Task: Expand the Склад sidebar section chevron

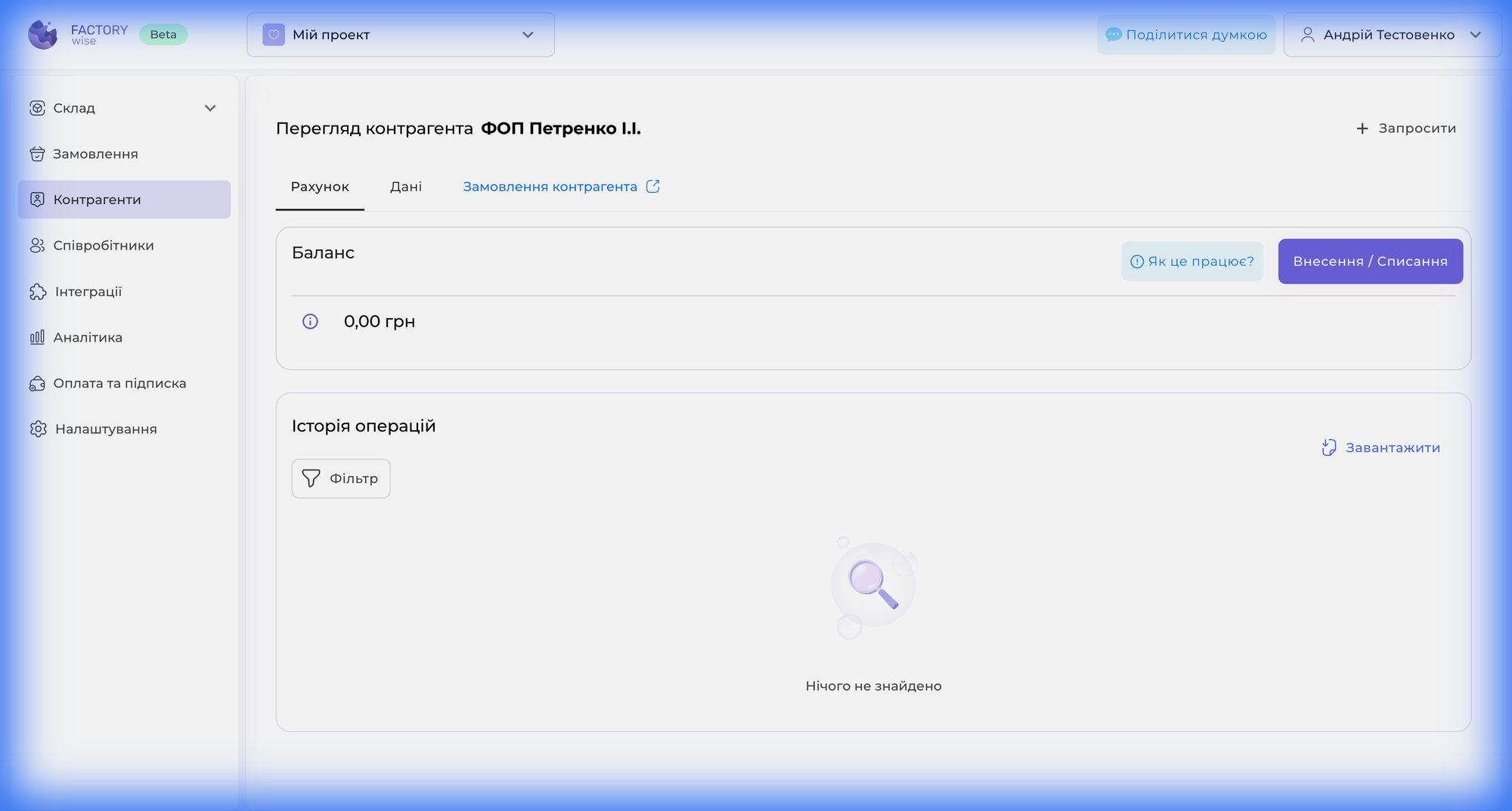Action: point(210,108)
